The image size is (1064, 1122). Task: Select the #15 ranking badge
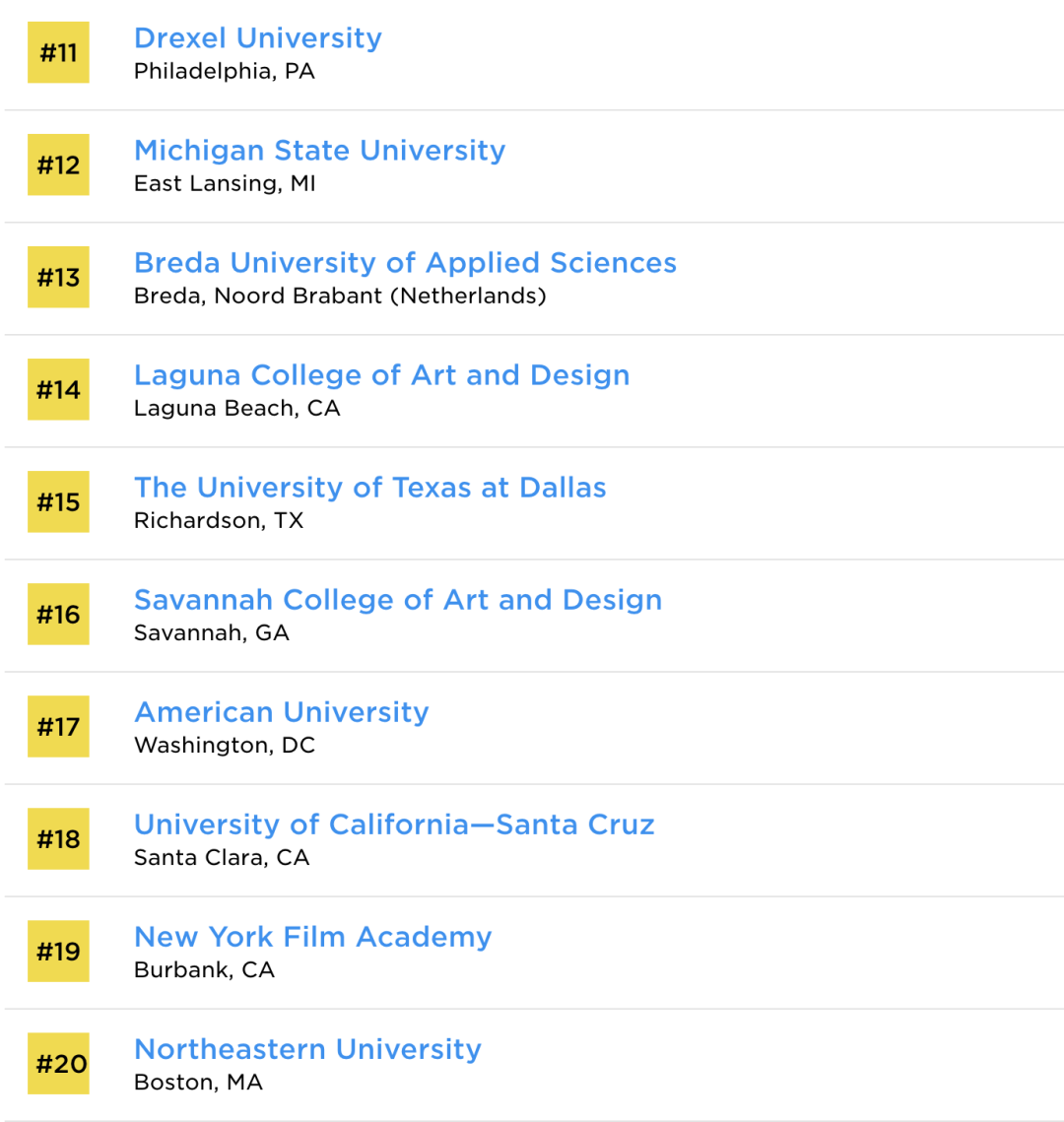[x=58, y=501]
